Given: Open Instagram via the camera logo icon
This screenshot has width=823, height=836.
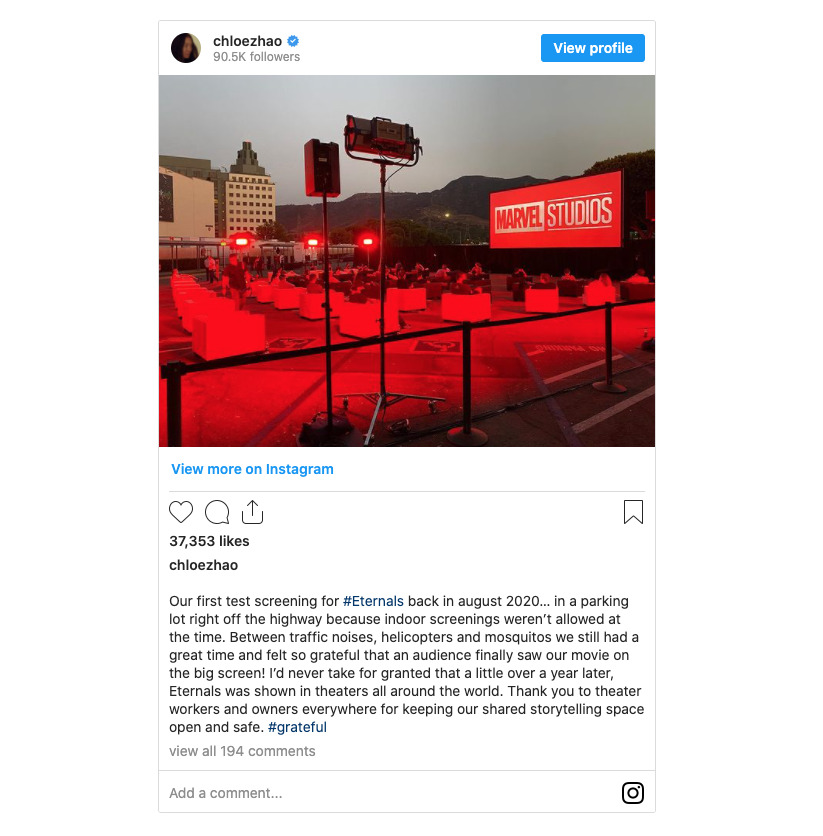Looking at the screenshot, I should pyautogui.click(x=633, y=793).
